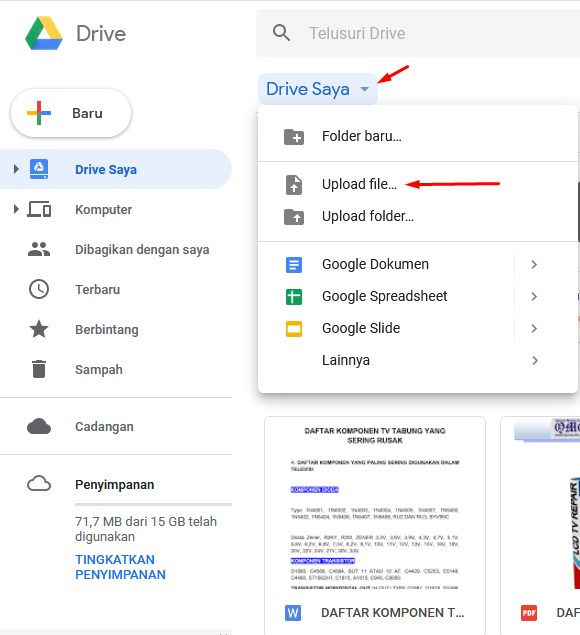
Task: Open Komputer in the sidebar
Action: click(x=103, y=209)
